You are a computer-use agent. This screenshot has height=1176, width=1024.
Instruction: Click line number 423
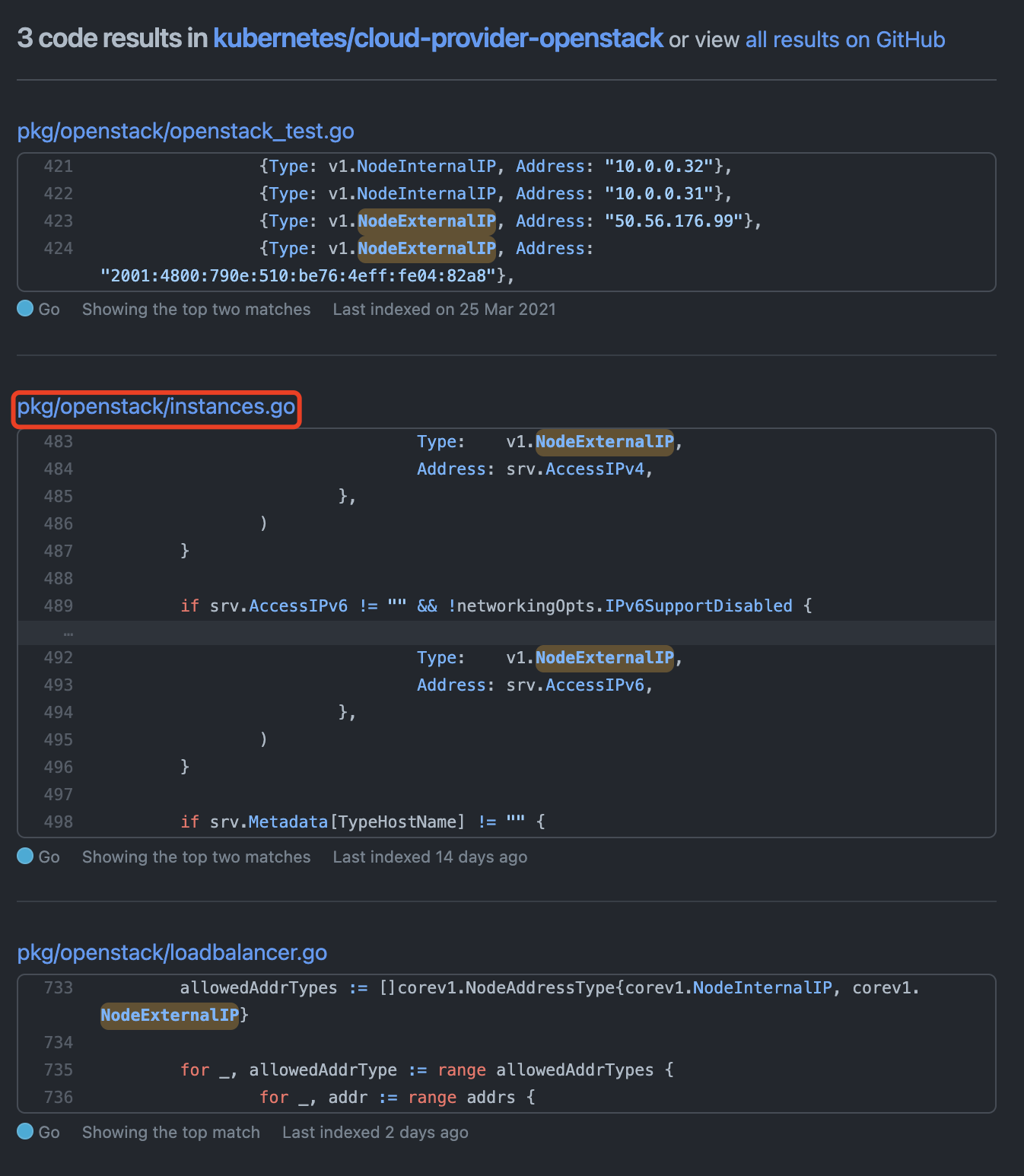coord(59,221)
